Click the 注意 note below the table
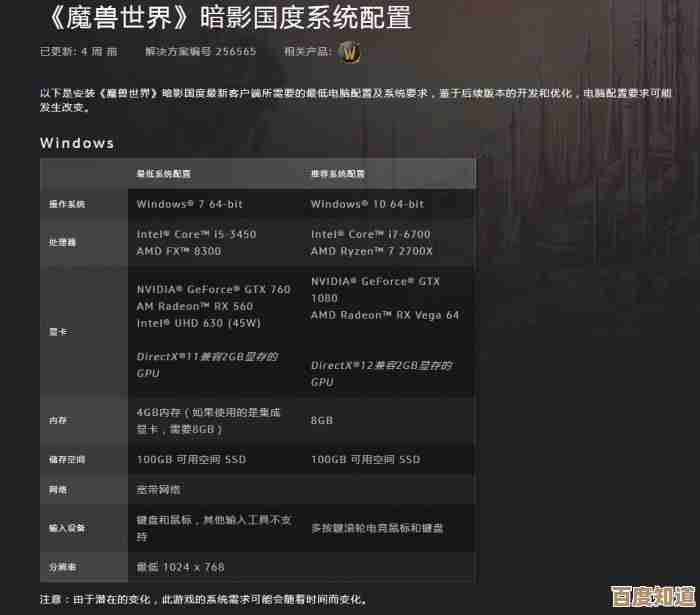 click(203, 599)
